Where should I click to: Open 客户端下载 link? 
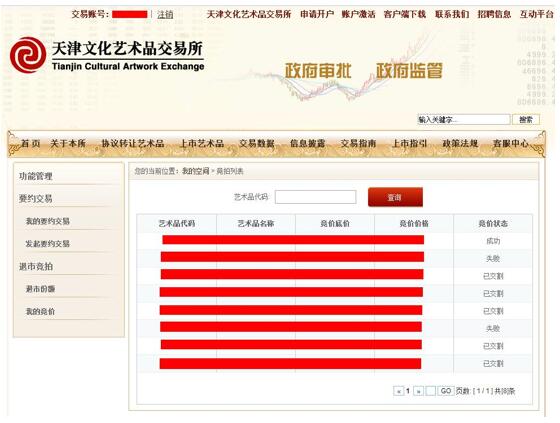coord(405,14)
